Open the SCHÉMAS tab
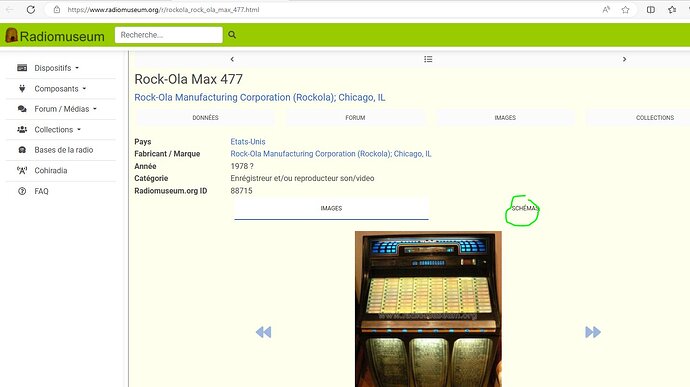This screenshot has width=690, height=387. click(525, 208)
